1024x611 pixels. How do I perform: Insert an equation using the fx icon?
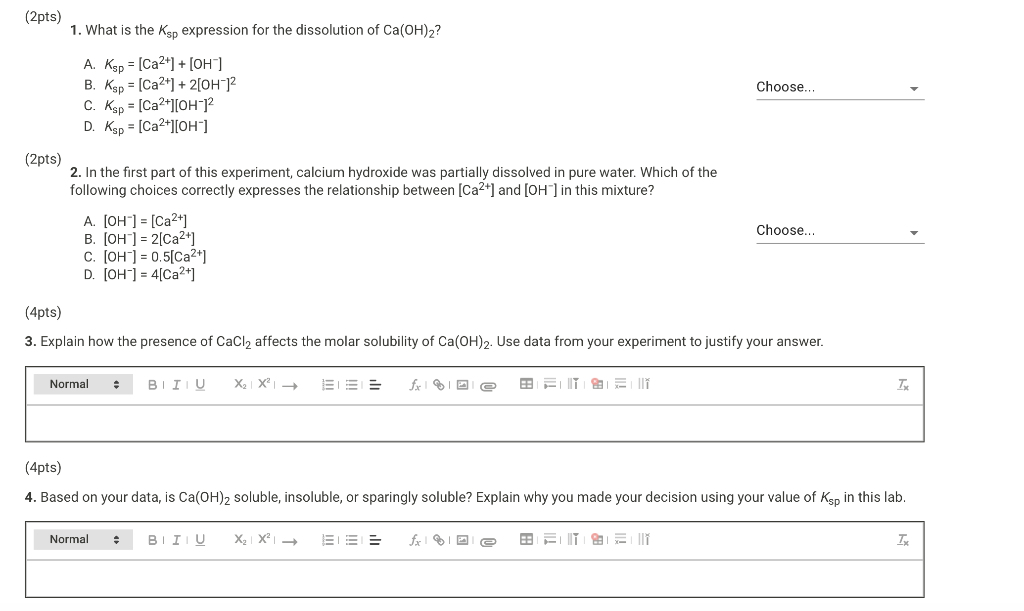tap(414, 384)
